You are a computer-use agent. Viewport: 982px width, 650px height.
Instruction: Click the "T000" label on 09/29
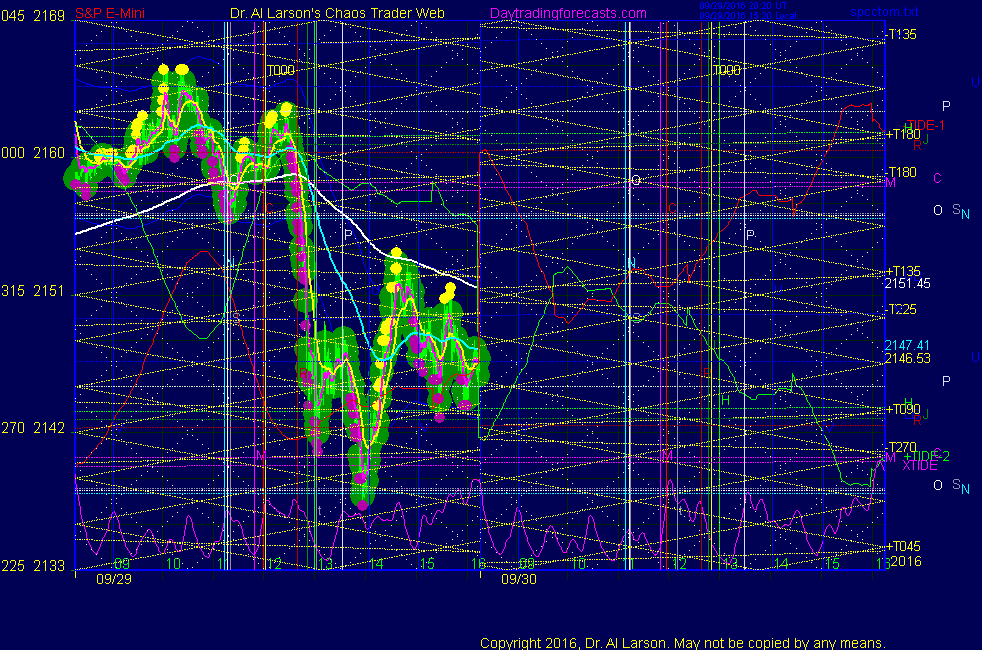281,70
